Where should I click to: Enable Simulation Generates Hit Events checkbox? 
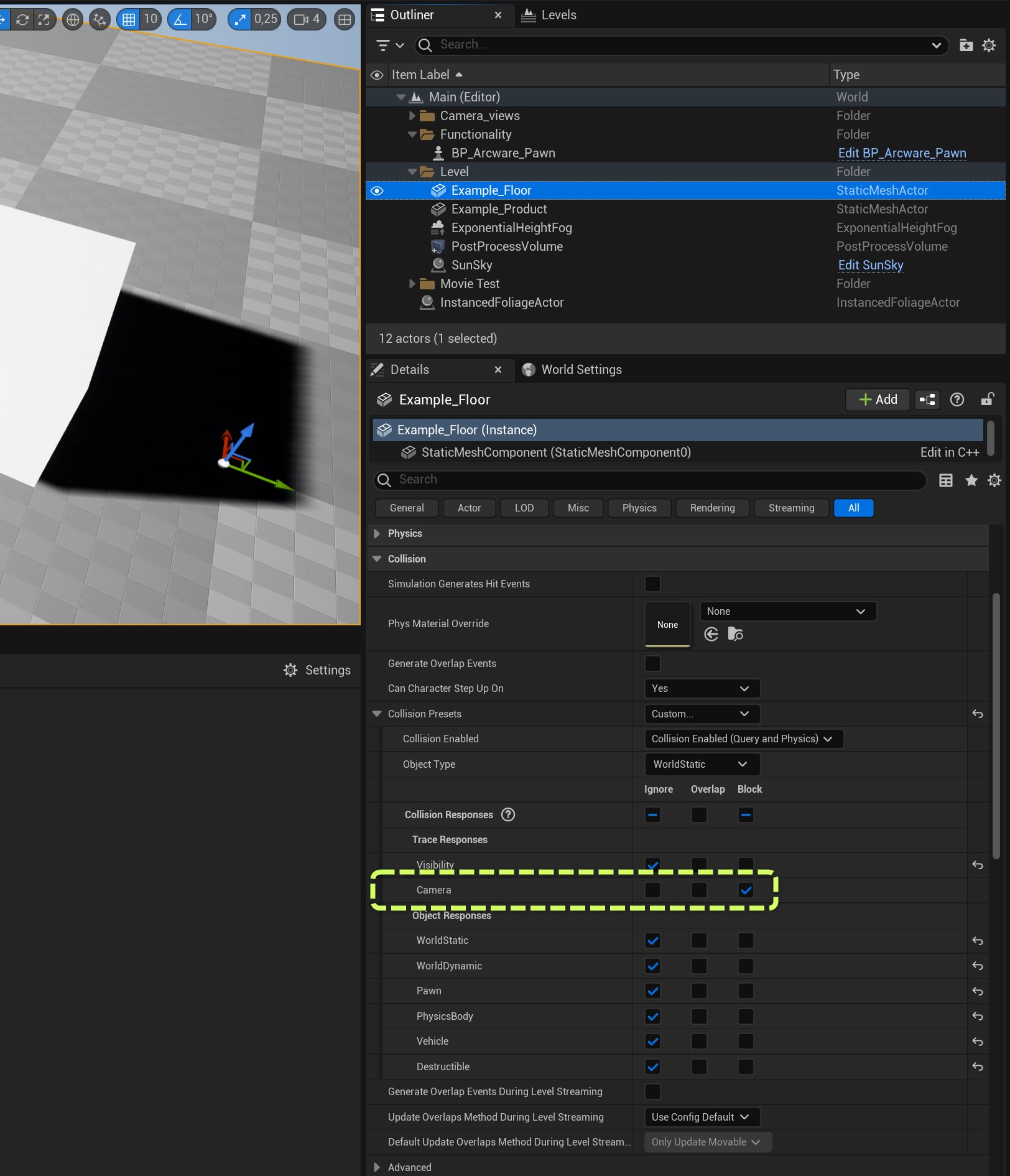[652, 584]
